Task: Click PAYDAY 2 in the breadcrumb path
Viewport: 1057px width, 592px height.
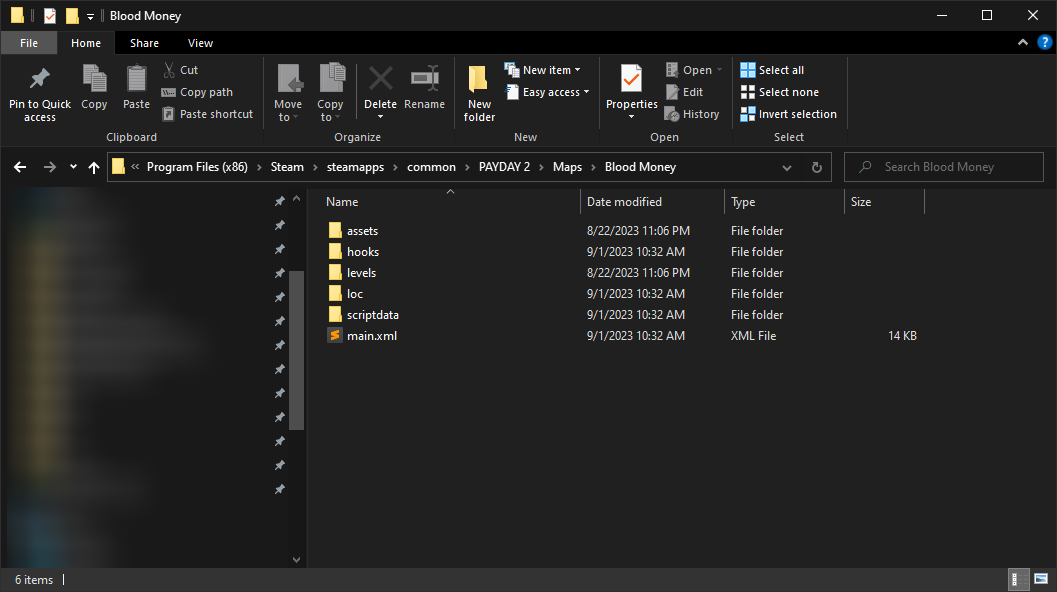Action: (504, 167)
